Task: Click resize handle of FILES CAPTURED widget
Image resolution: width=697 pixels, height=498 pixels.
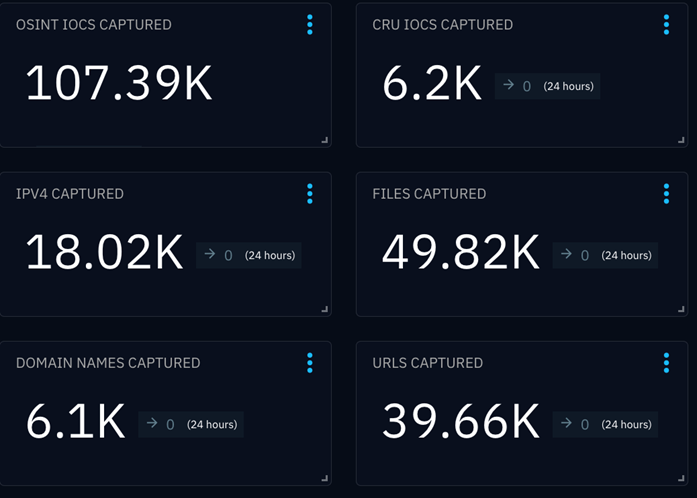Action: 683,310
